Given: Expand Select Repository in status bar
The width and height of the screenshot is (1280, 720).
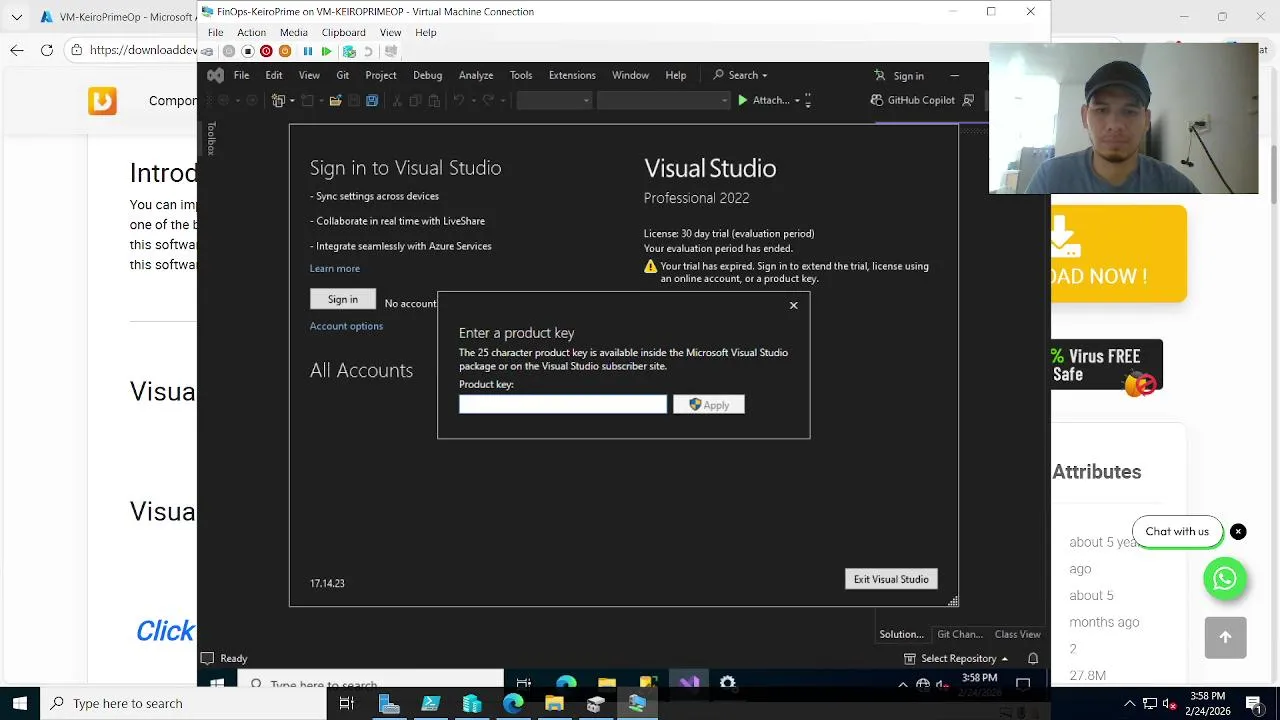Looking at the screenshot, I should 1004,658.
